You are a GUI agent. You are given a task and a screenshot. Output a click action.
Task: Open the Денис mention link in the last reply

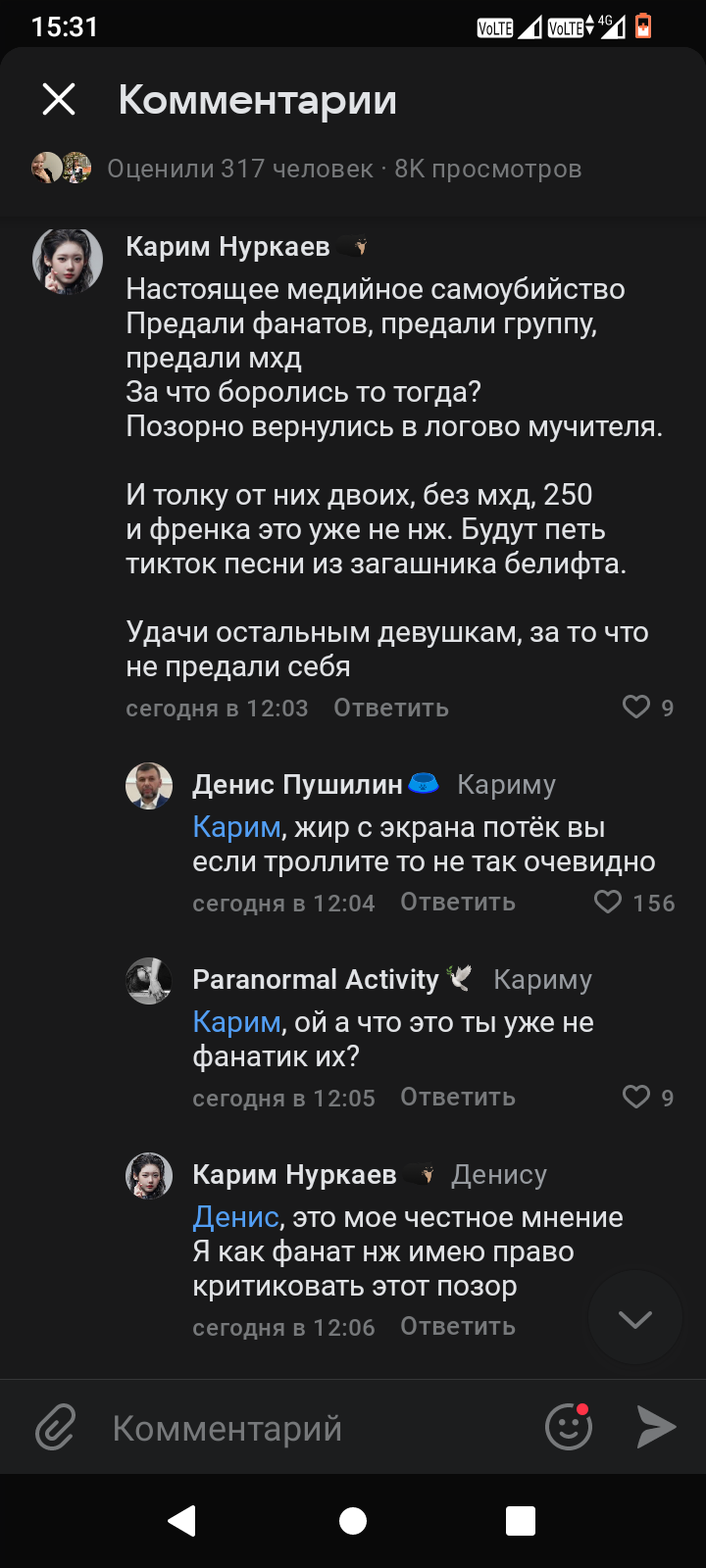235,1217
